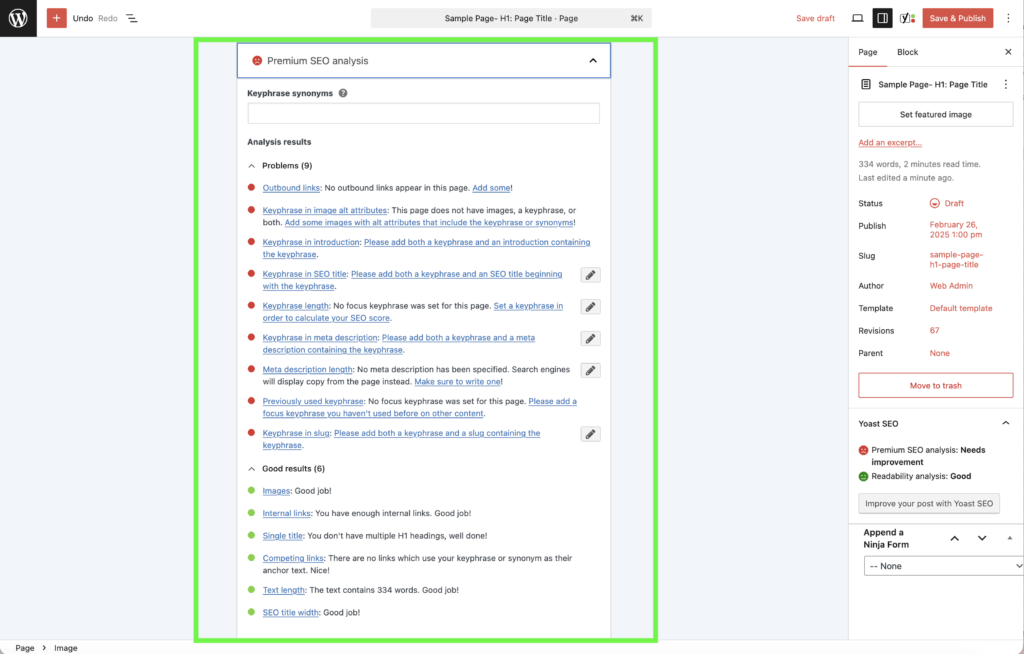Click the Save & Publish button
This screenshot has width=1024, height=654.
956,17
